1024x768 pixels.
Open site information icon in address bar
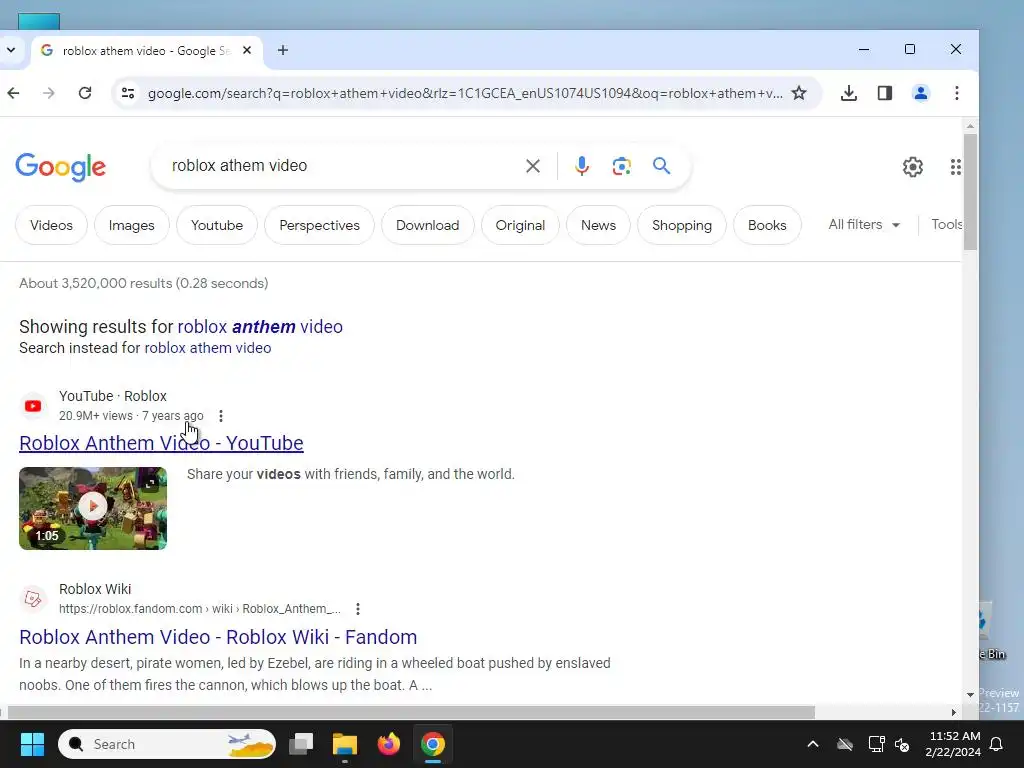128,93
